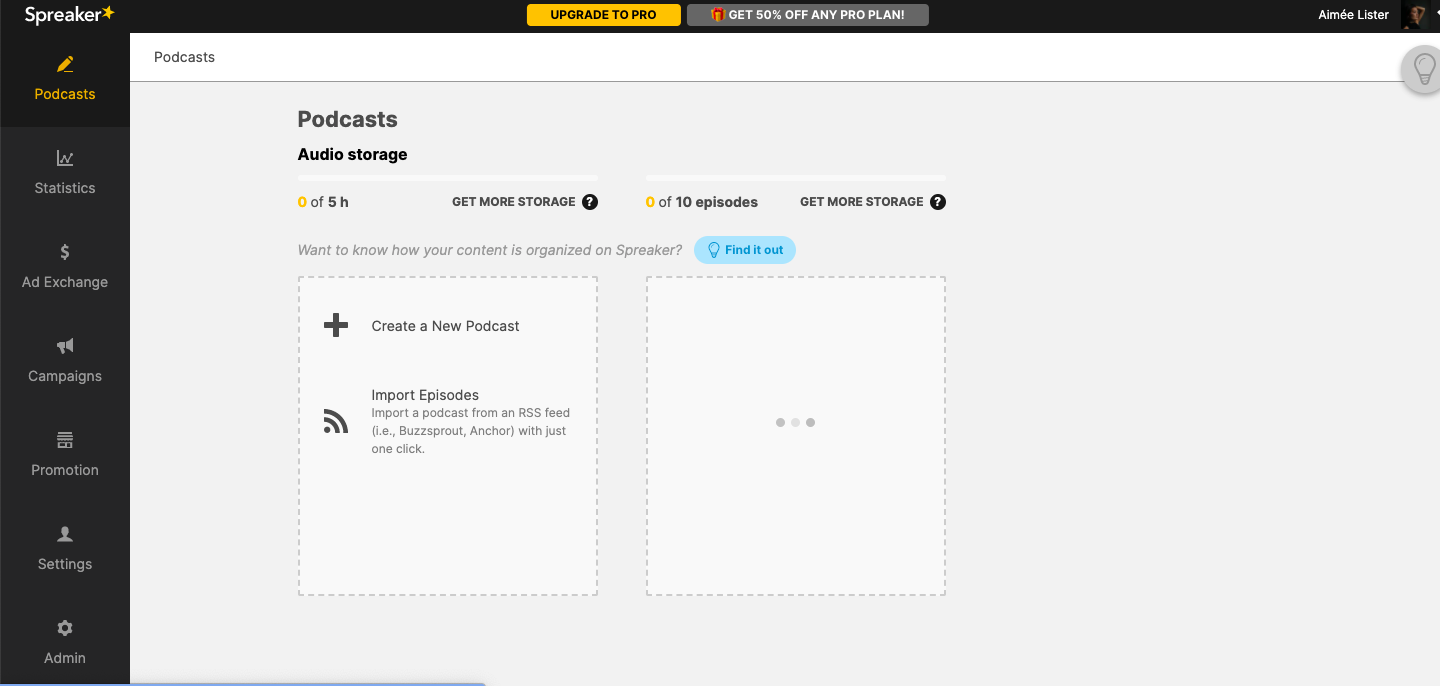Open Campaigns using the megaphone icon
This screenshot has width=1440, height=686.
pyautogui.click(x=64, y=345)
